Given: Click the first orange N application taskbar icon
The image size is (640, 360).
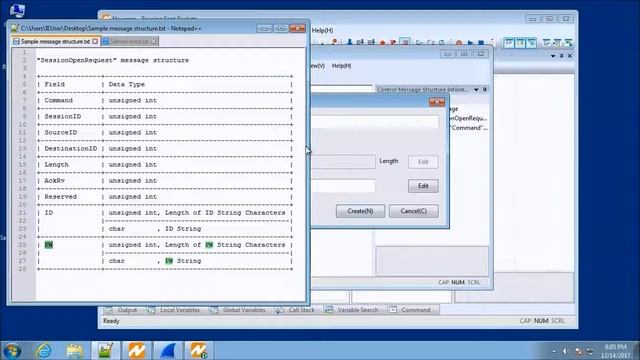Looking at the screenshot, I should 137,351.
